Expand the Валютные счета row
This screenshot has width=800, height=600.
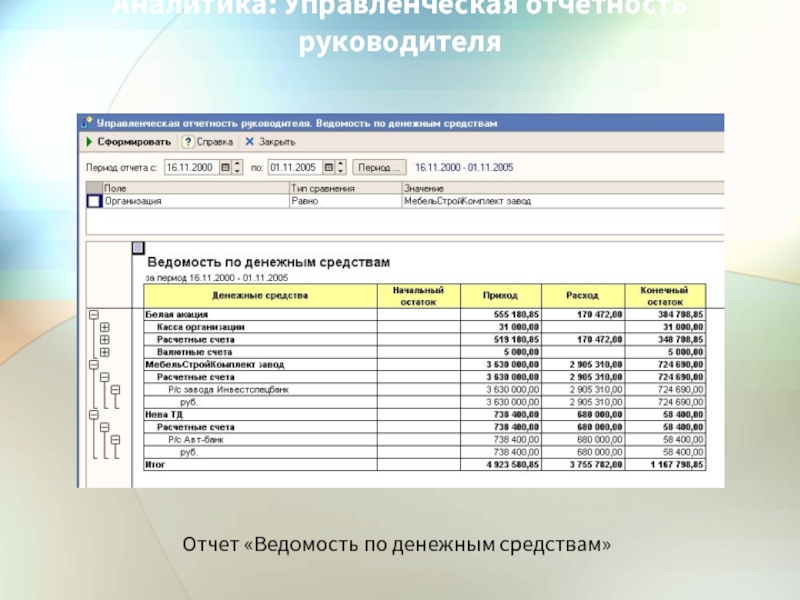pyautogui.click(x=105, y=352)
